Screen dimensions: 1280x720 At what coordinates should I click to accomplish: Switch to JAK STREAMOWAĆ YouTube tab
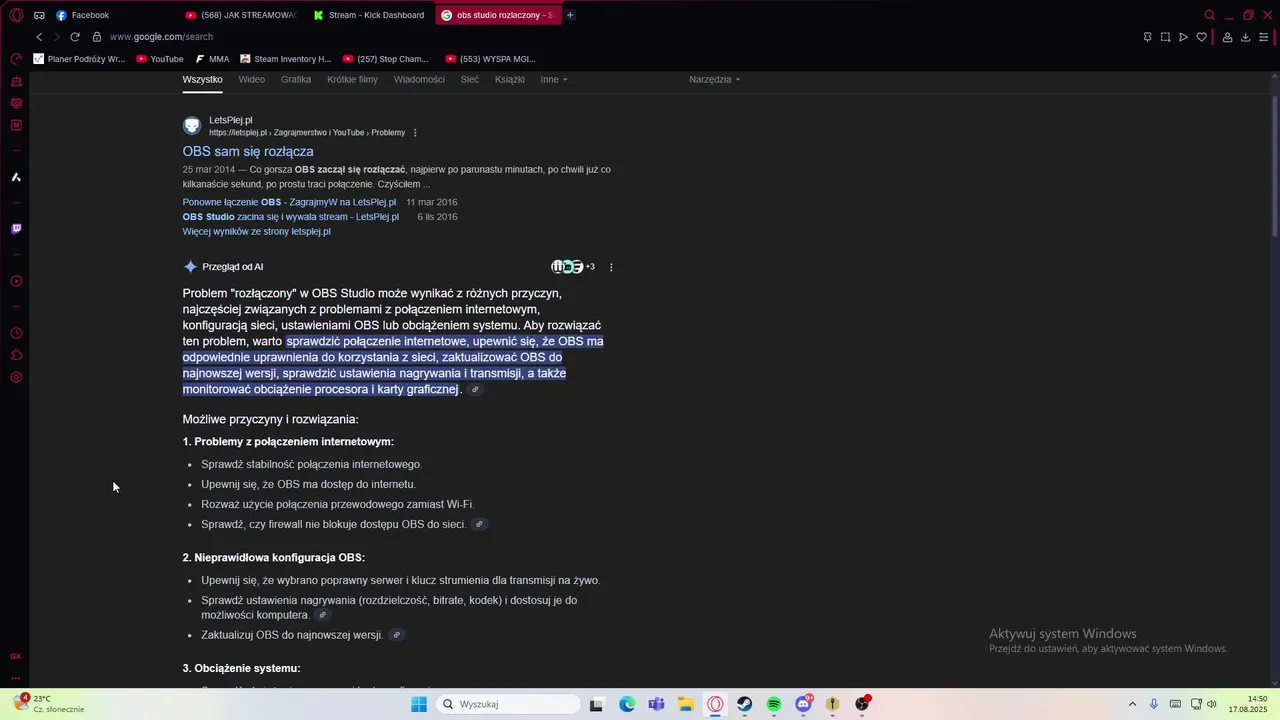point(241,15)
